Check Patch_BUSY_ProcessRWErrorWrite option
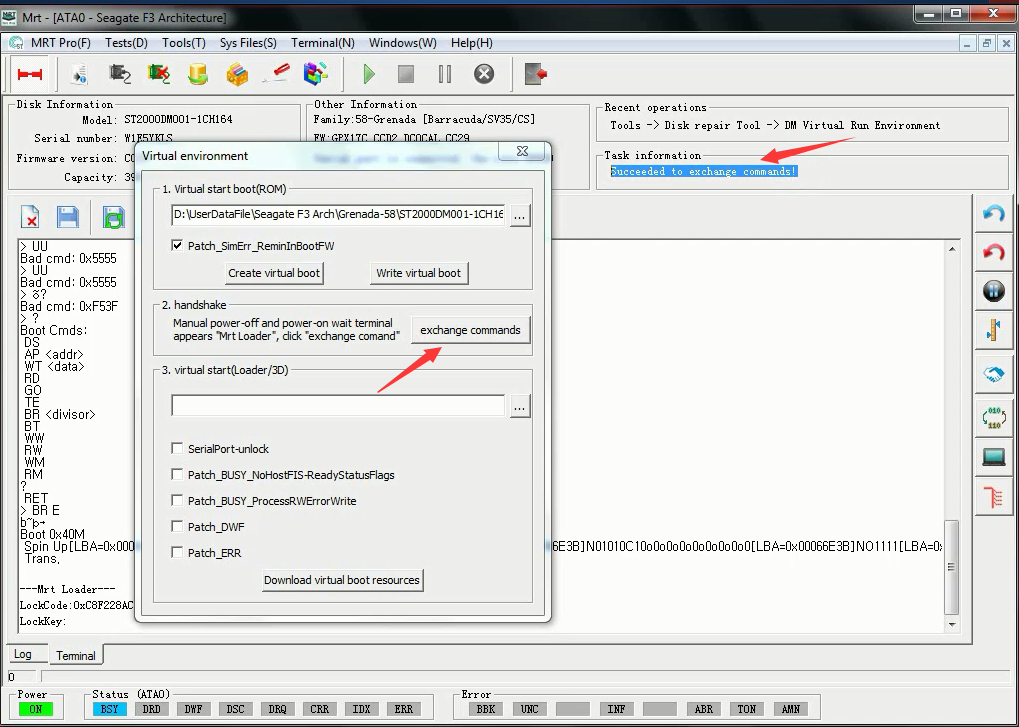Viewport: 1019px width, 727px height. 177,500
